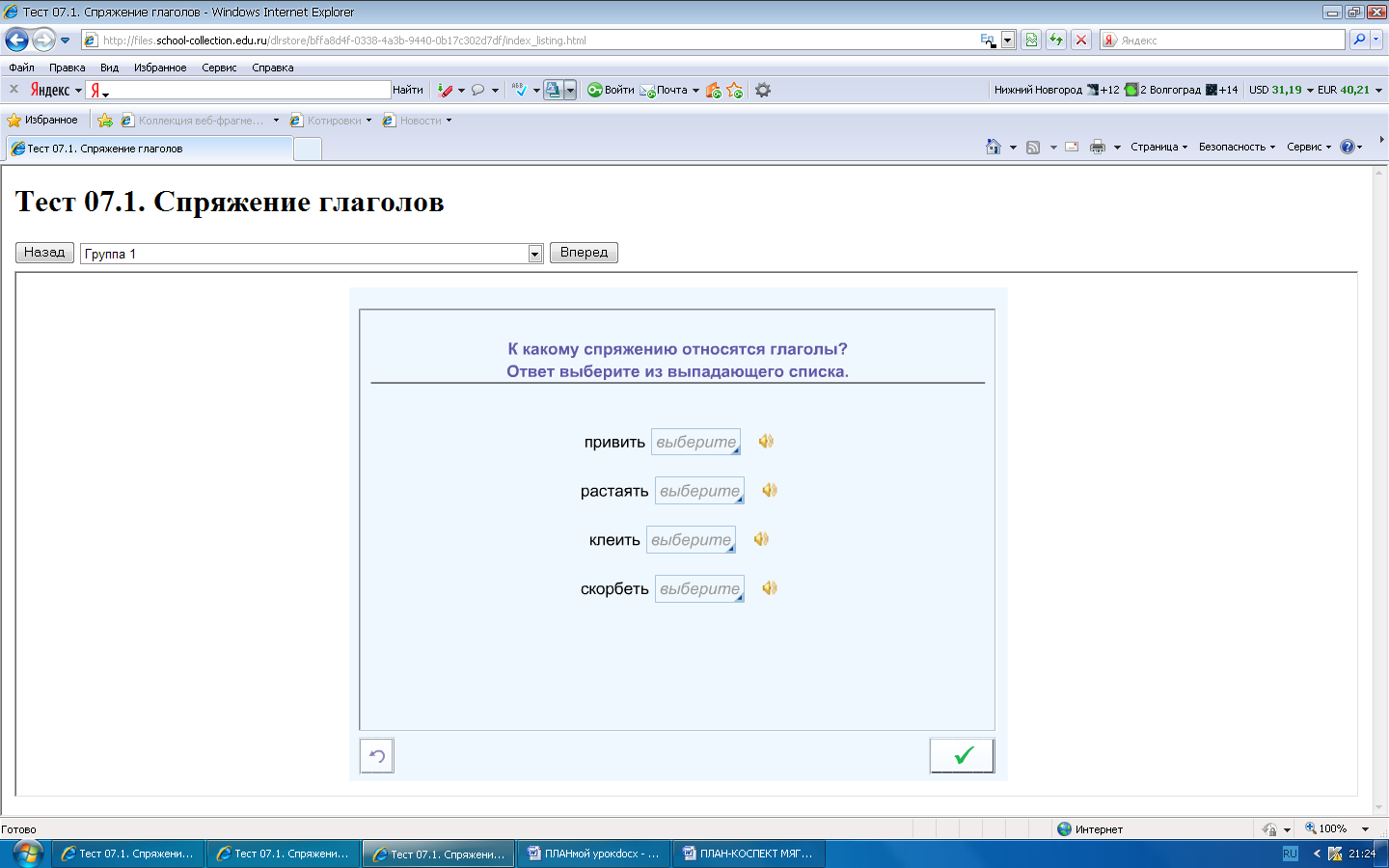The height and width of the screenshot is (868, 1389).
Task: Open the Правка menu
Action: click(67, 68)
